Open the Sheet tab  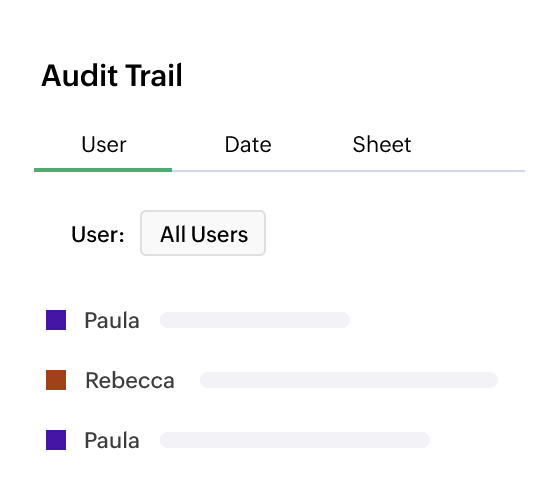(382, 145)
